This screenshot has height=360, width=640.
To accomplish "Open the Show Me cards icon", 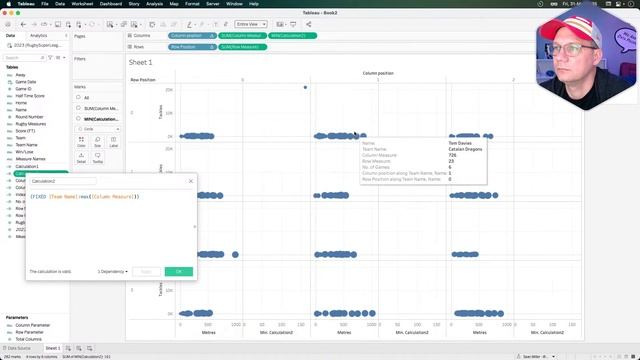I will click(280, 24).
